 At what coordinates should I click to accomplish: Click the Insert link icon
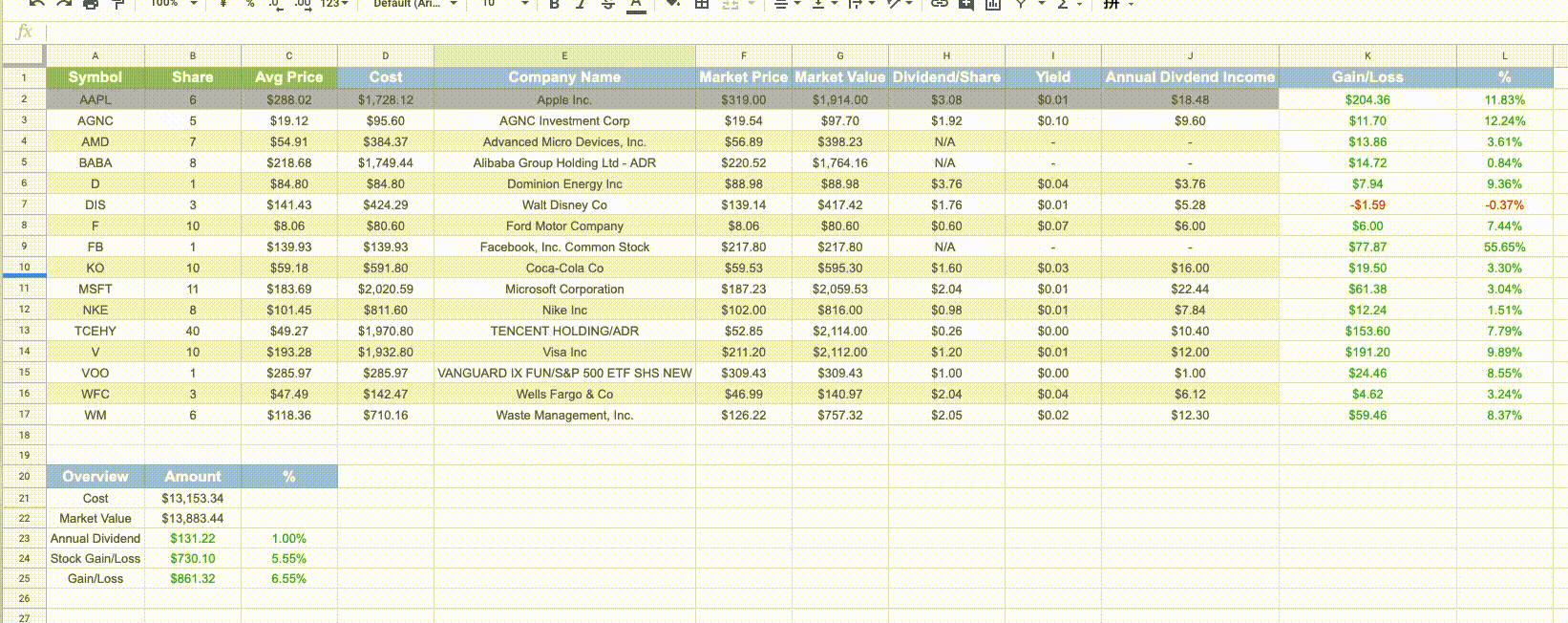tap(940, 4)
